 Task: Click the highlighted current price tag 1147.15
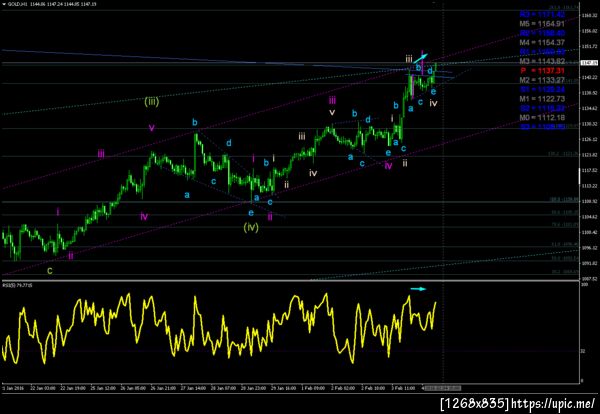pyautogui.click(x=590, y=62)
